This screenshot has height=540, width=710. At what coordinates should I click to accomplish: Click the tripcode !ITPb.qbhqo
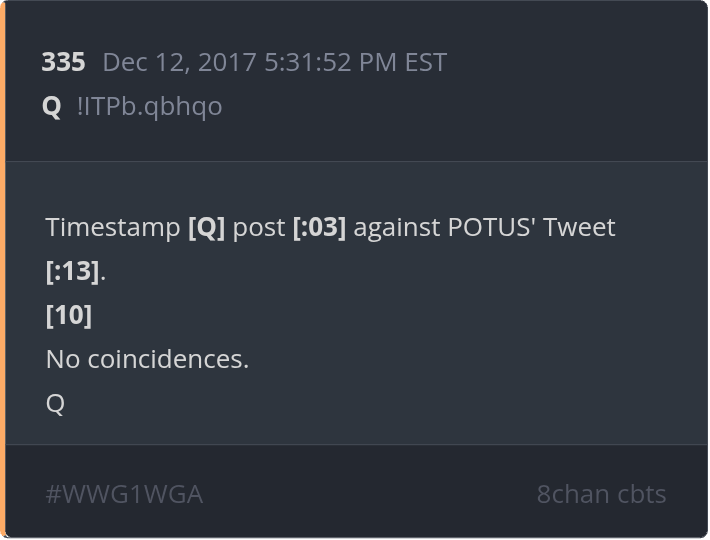[149, 106]
